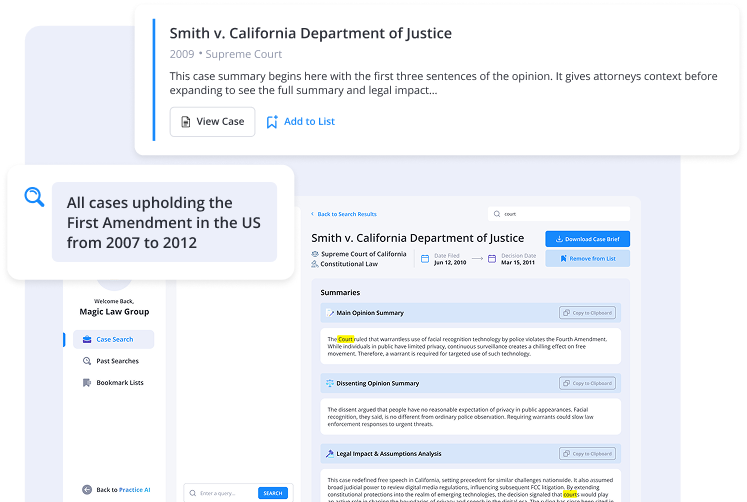The image size is (747, 502).
Task: Remove this case from the list
Action: coord(587,259)
